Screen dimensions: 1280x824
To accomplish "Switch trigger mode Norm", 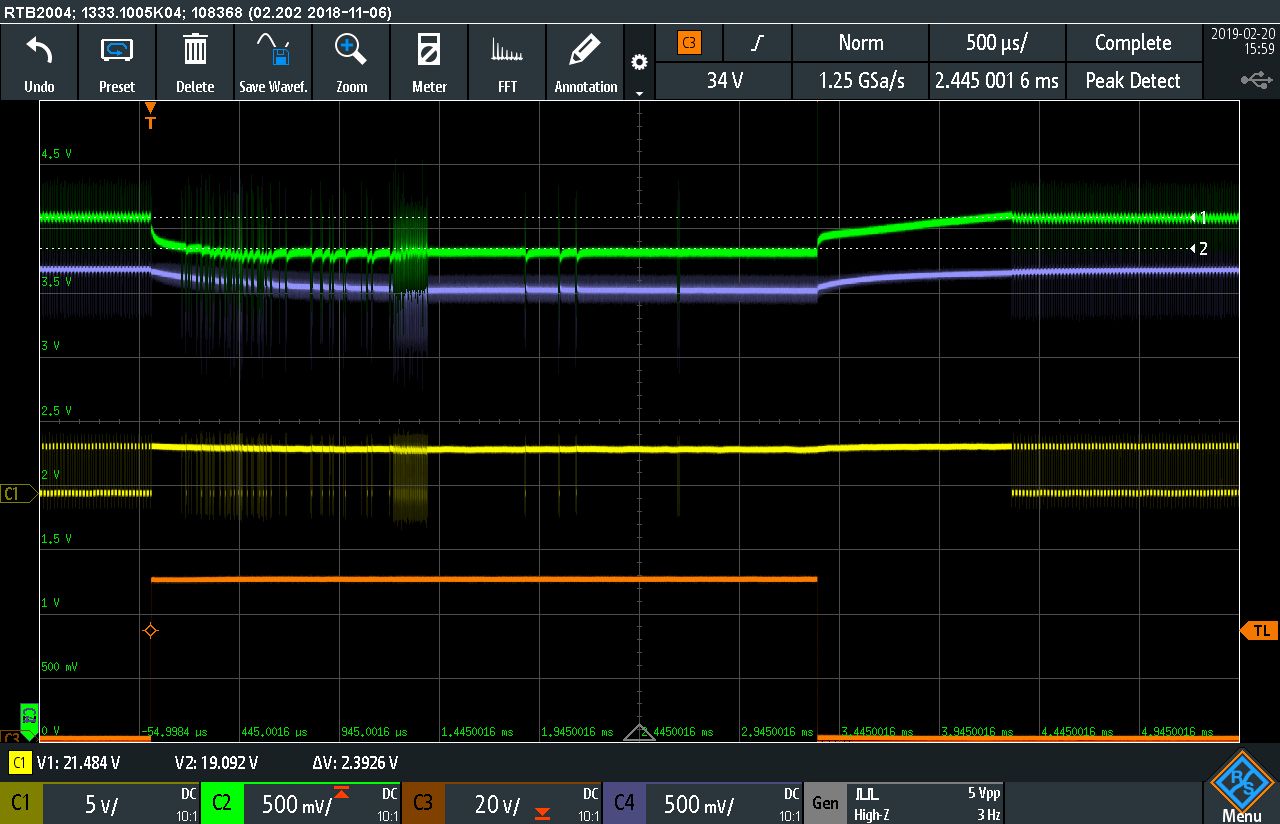I will pos(860,43).
